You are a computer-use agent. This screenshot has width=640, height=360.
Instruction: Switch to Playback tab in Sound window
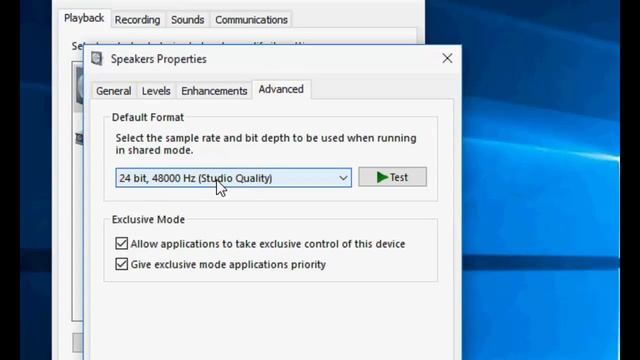point(84,18)
